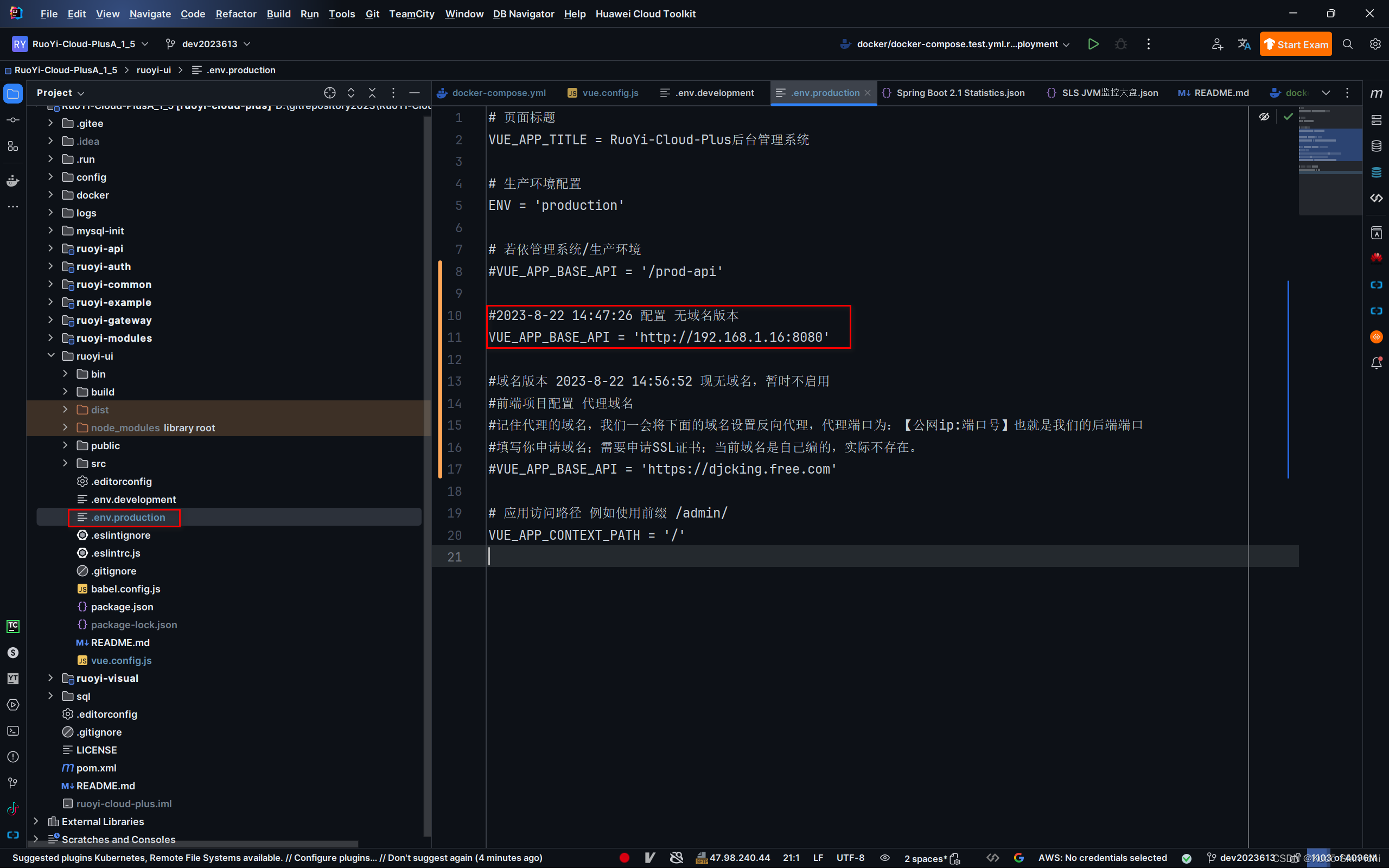Expand the docker folder
The image size is (1389, 868).
coord(50,195)
